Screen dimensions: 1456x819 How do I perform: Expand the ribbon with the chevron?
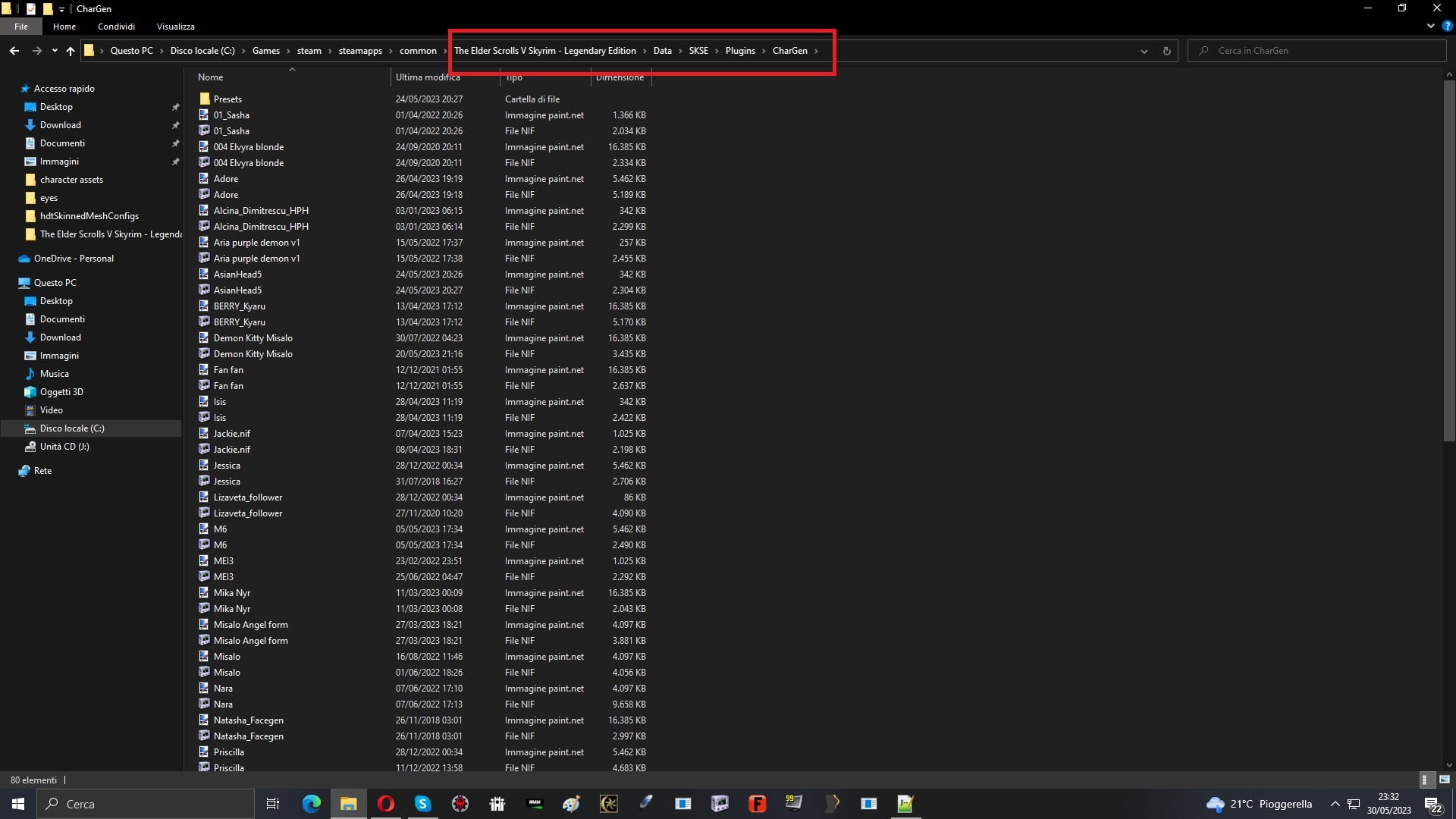[1430, 26]
